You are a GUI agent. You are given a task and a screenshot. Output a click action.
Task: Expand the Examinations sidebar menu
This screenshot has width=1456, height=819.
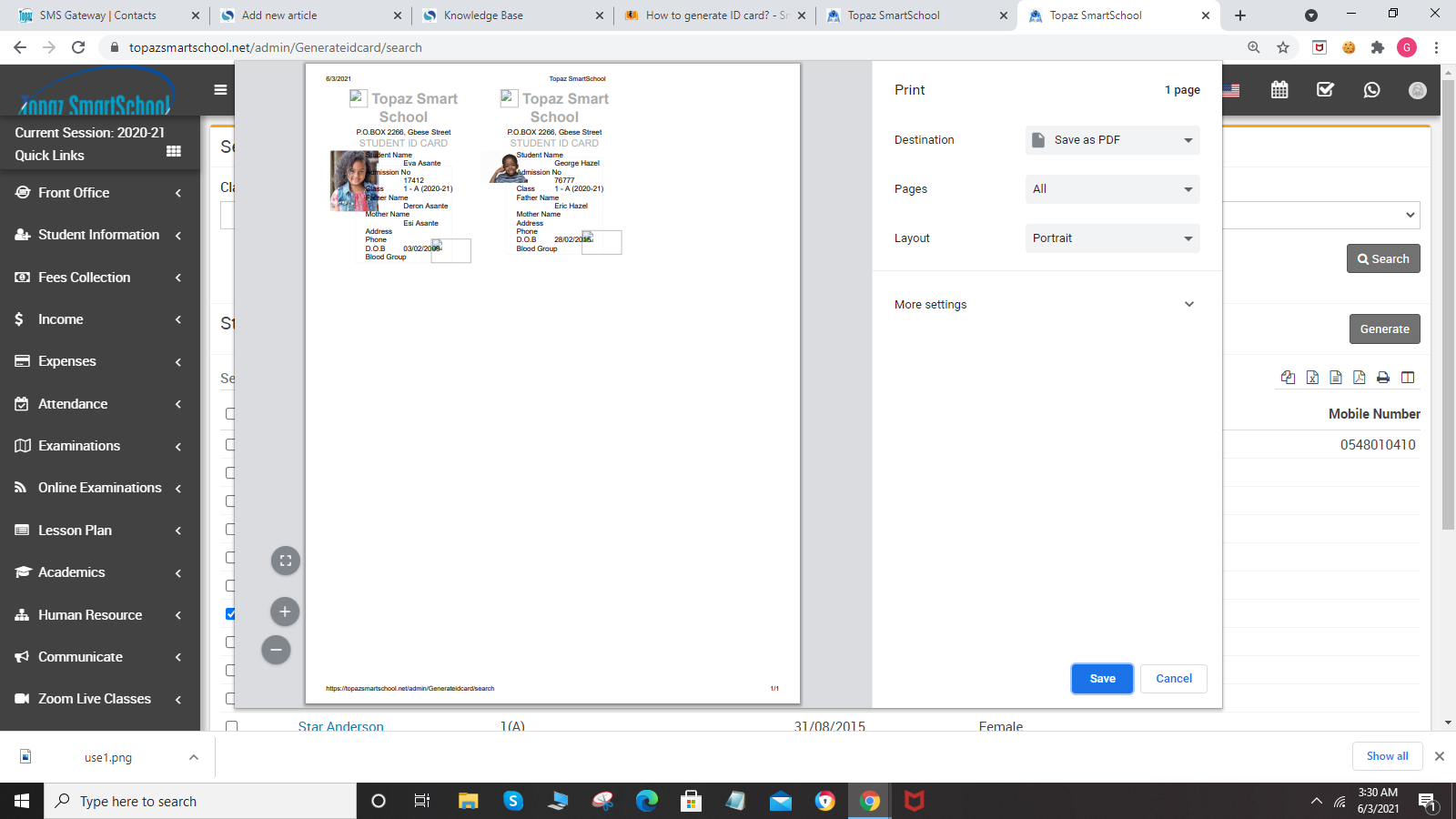pos(98,446)
